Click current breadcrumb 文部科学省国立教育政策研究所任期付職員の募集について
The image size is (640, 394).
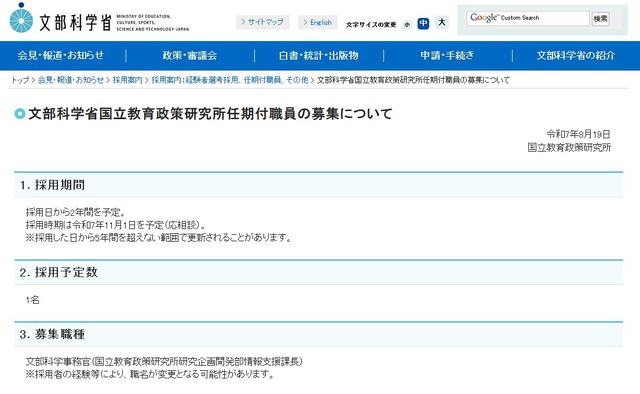[413, 80]
